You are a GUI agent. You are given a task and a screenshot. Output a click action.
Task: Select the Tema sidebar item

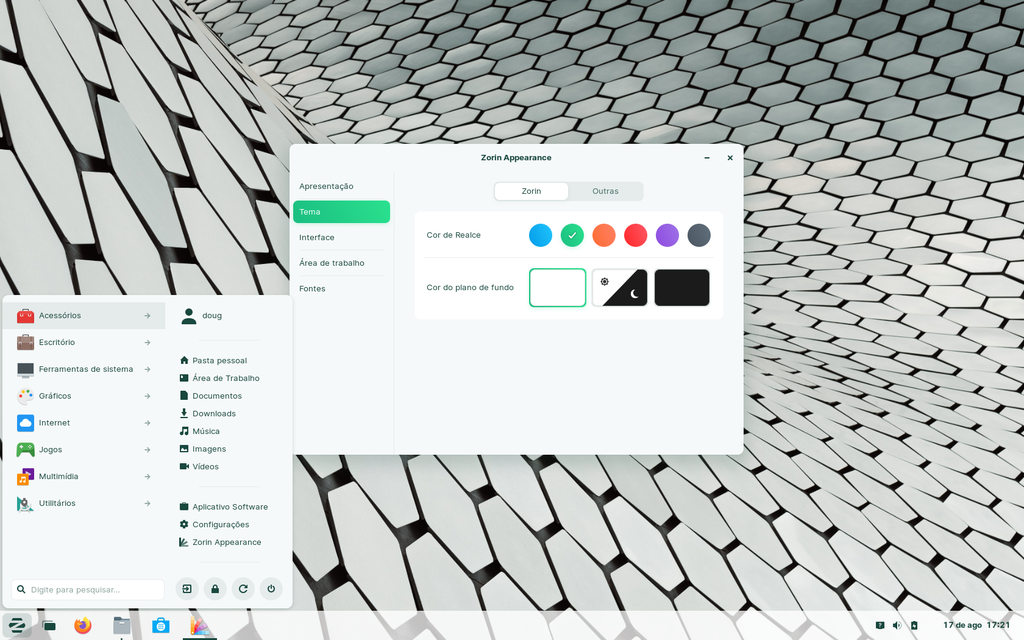(342, 212)
